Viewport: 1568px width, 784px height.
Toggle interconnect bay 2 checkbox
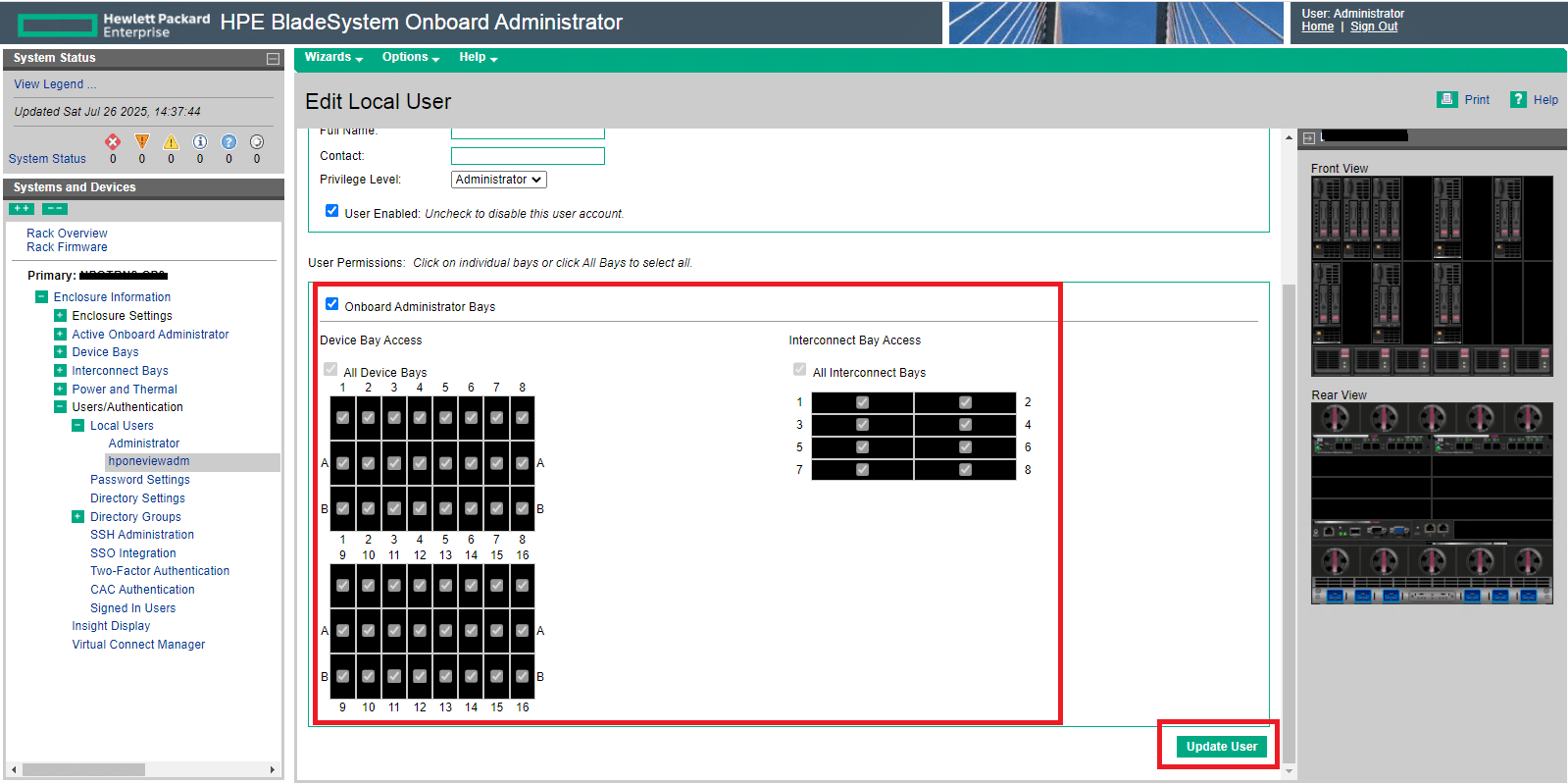[966, 402]
